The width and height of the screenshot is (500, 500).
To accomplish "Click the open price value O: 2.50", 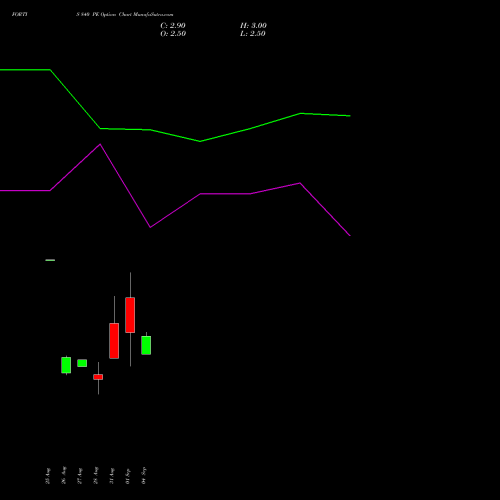I will point(173,34).
